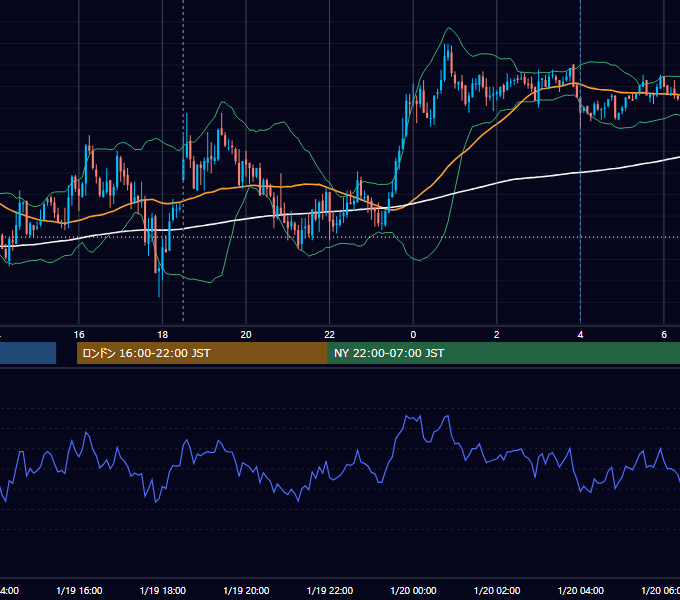The image size is (680, 600).
Task: Click the 22 hour label on the price chart axis
Action: click(330, 335)
